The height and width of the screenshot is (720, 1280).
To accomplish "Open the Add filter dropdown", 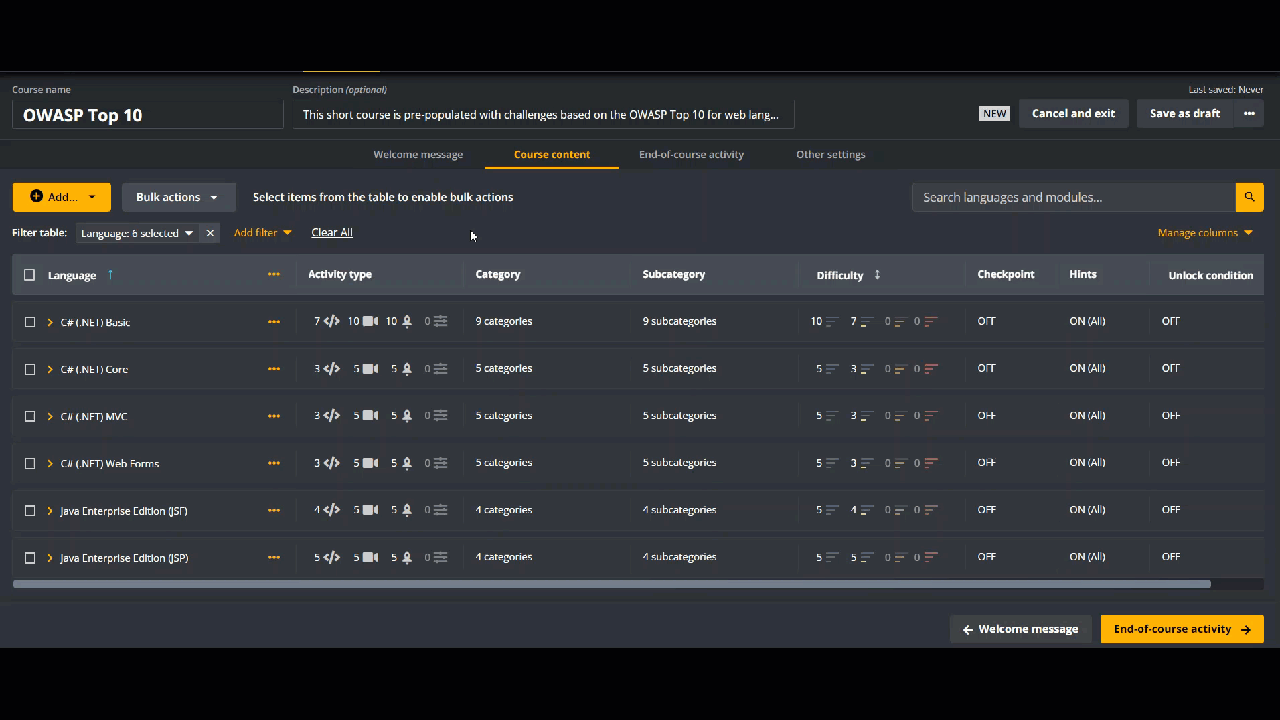I will [x=262, y=232].
